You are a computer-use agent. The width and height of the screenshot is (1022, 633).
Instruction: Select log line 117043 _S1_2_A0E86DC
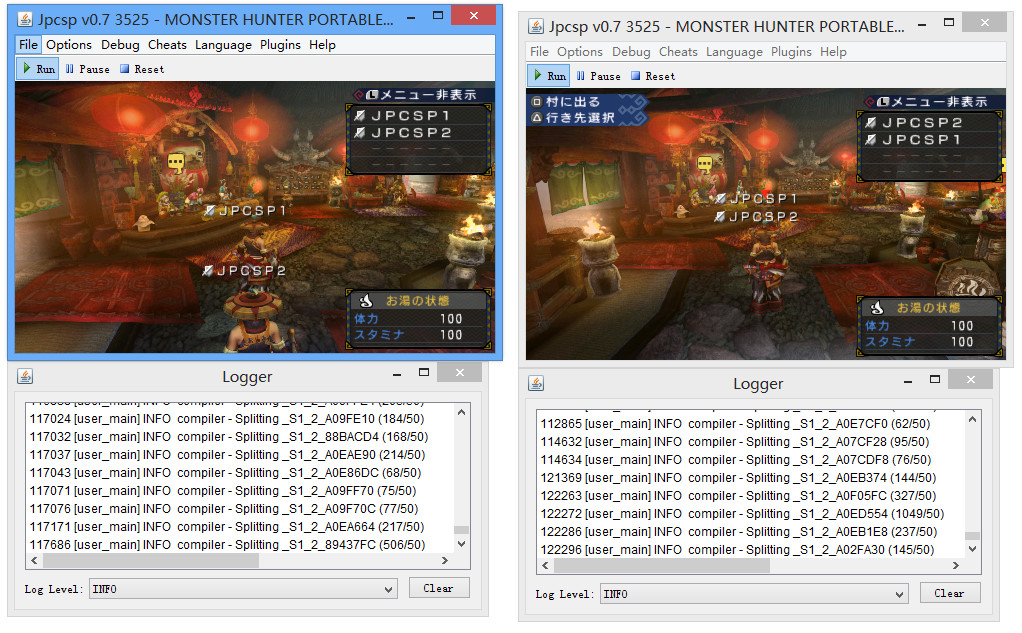point(226,473)
